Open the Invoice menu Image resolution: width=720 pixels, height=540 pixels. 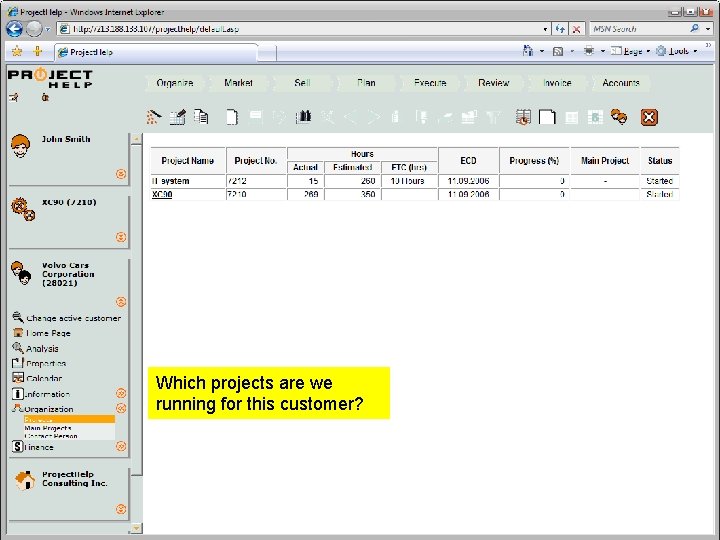coord(557,83)
